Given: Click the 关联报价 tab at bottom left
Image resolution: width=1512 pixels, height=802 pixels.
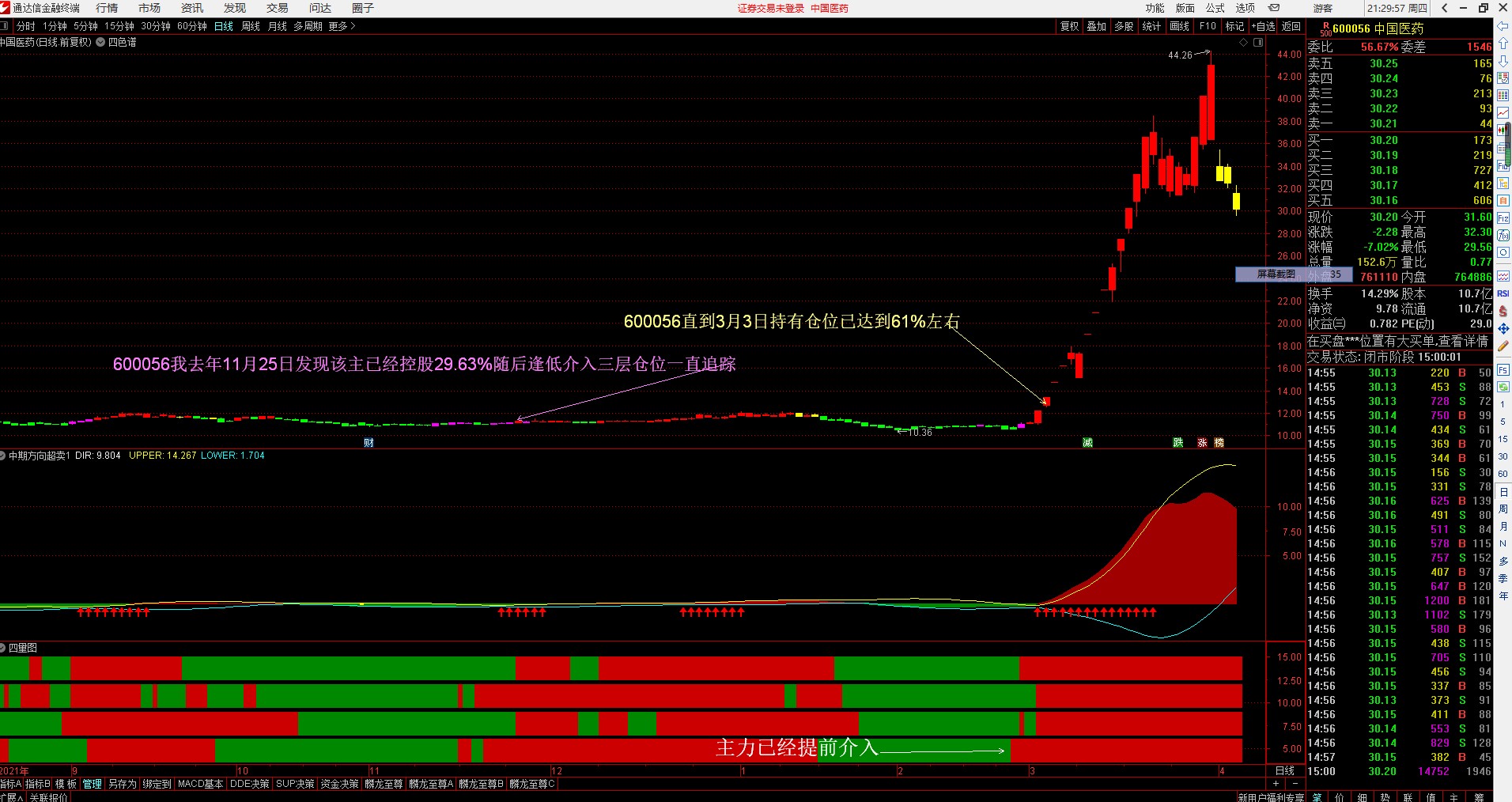Looking at the screenshot, I should click(x=49, y=797).
